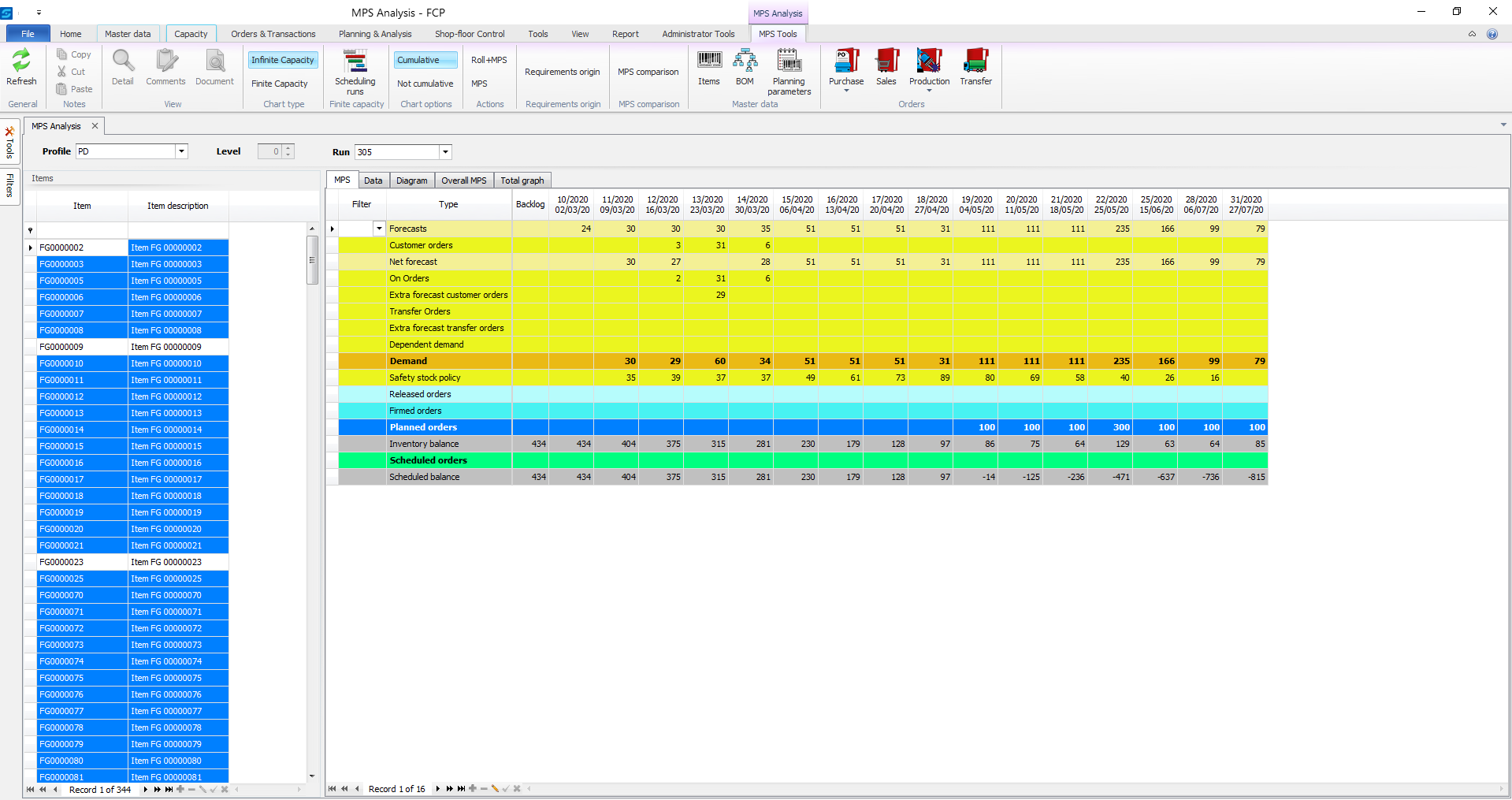The width and height of the screenshot is (1512, 800).
Task: Open the Detail view magnifier icon
Action: coord(123,61)
